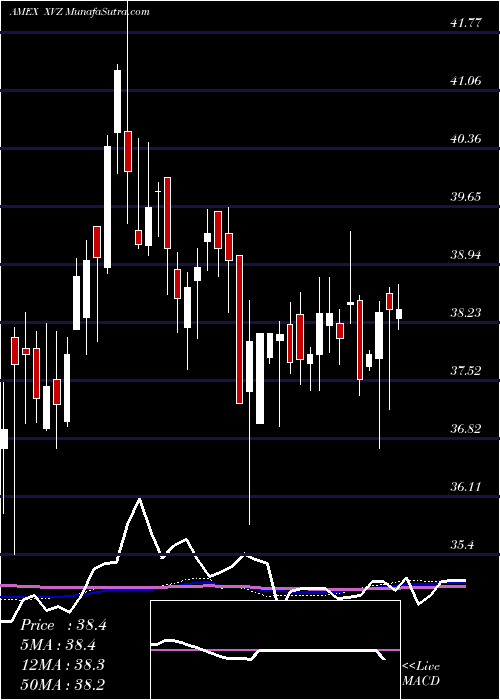The width and height of the screenshot is (500, 700).
Task: Click the 41.77 price axis label
Action: 466,23
